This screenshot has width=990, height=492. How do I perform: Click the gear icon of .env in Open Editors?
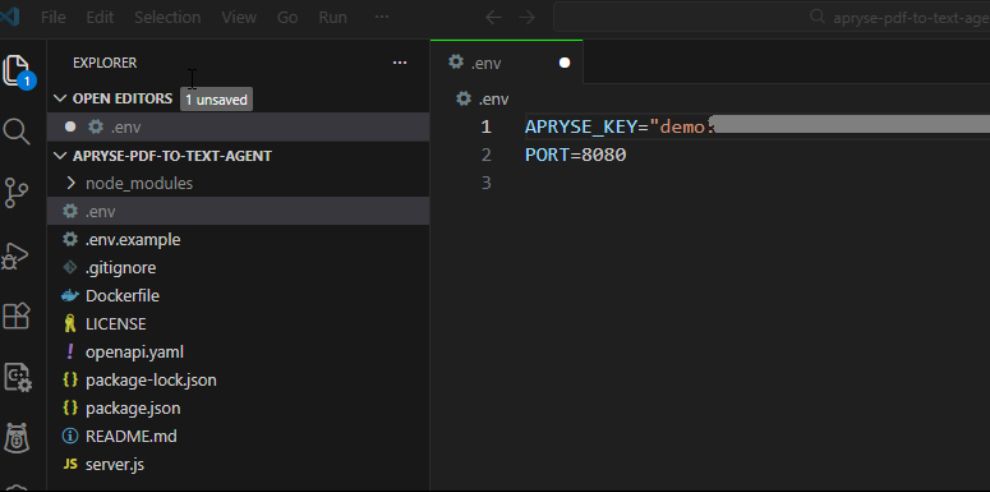[x=95, y=127]
